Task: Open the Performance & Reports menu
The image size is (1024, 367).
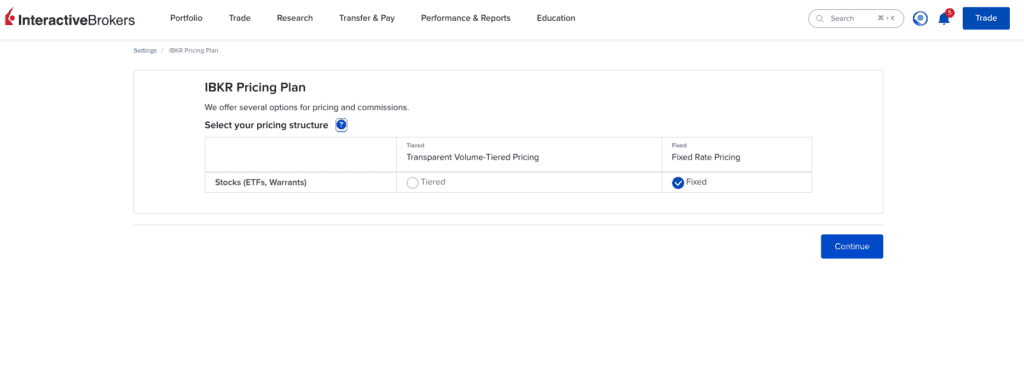Action: click(x=466, y=18)
